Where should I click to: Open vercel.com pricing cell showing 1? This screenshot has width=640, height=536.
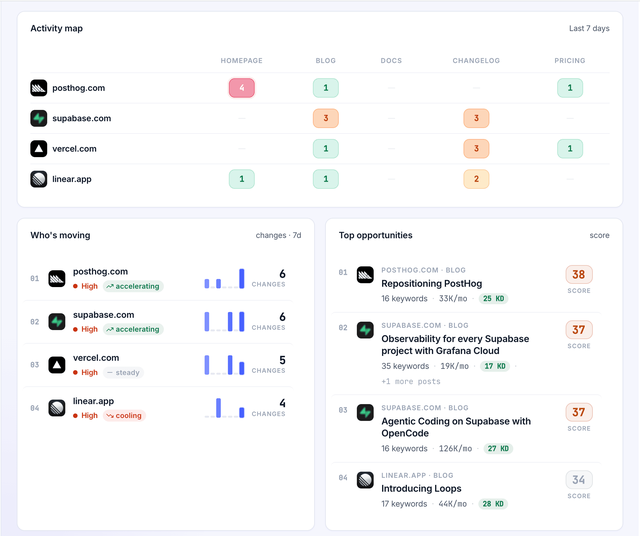pos(570,149)
